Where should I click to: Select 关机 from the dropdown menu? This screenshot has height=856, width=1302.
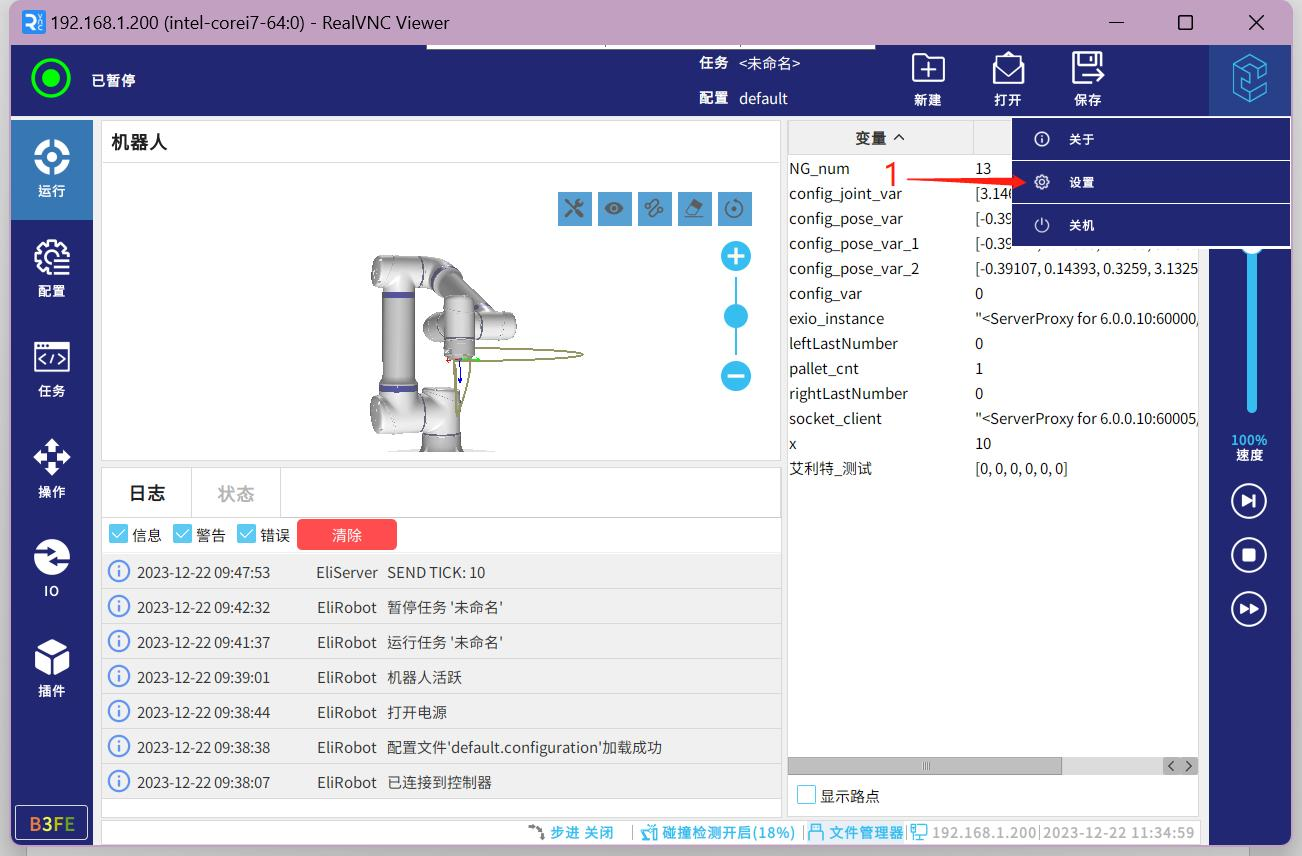(1081, 226)
